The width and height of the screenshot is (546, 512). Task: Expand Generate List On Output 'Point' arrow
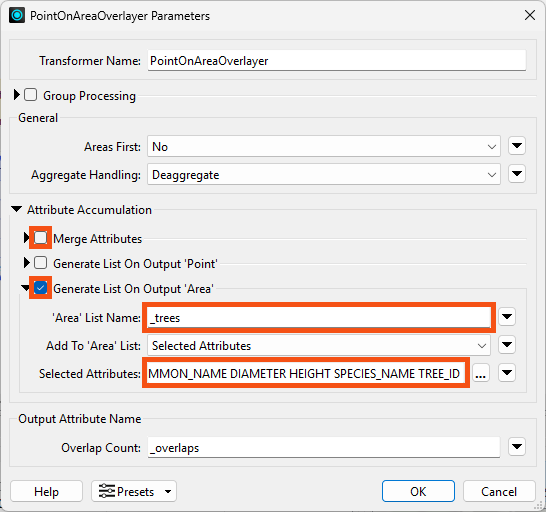[x=26, y=263]
